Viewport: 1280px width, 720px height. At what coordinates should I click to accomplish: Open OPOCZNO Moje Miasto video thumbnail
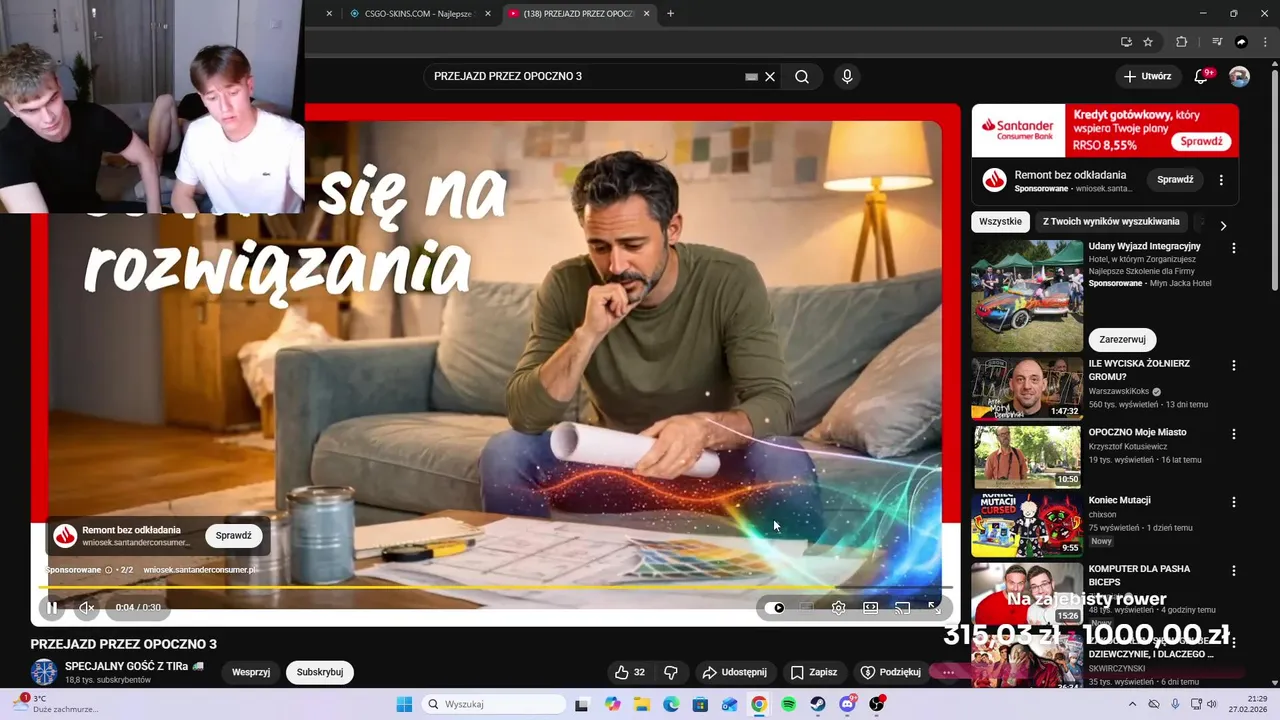1027,457
